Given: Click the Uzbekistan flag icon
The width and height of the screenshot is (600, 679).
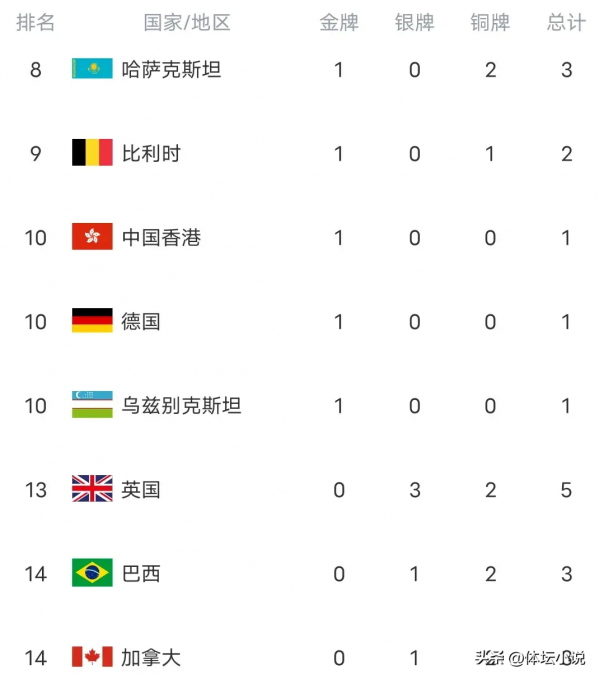Looking at the screenshot, I should [92, 405].
